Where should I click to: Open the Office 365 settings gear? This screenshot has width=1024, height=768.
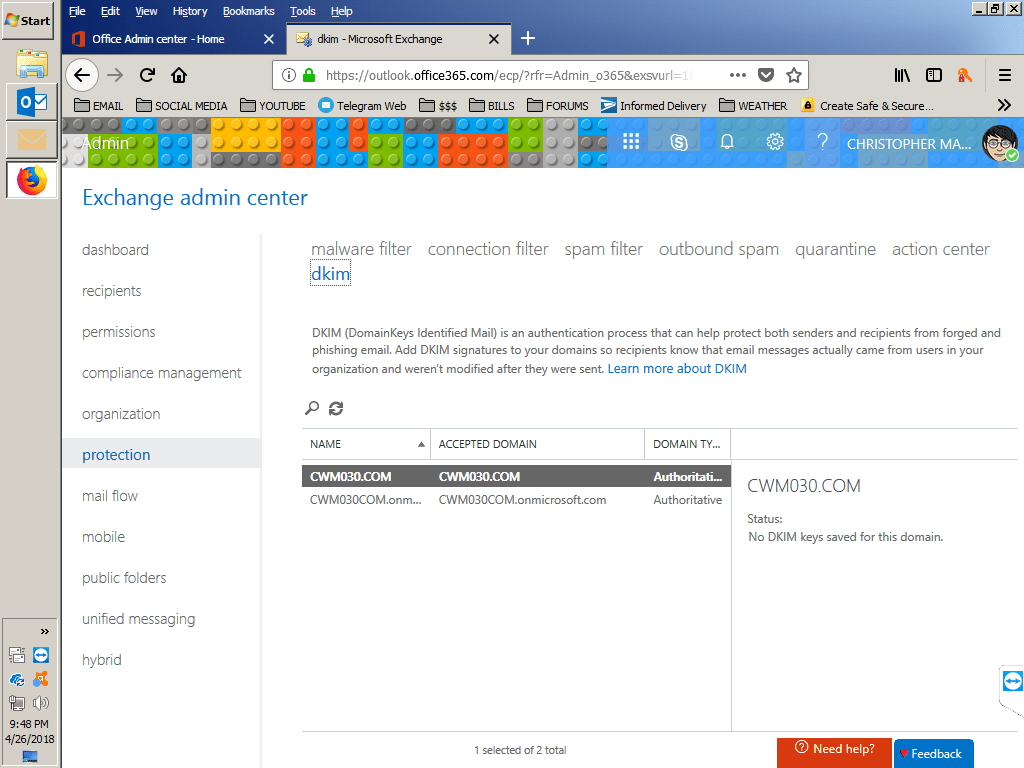coord(775,142)
